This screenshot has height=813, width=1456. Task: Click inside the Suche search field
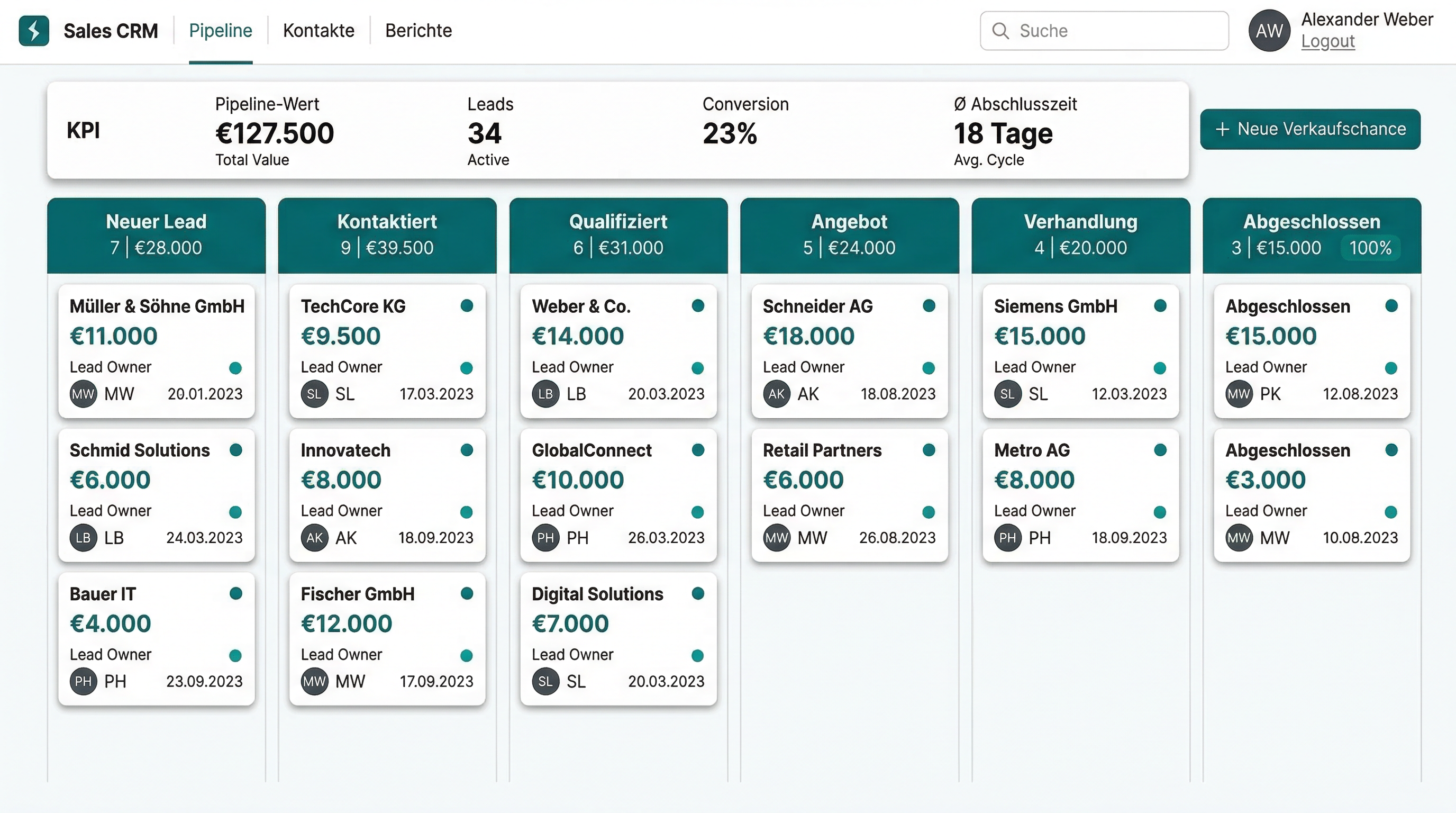1102,31
